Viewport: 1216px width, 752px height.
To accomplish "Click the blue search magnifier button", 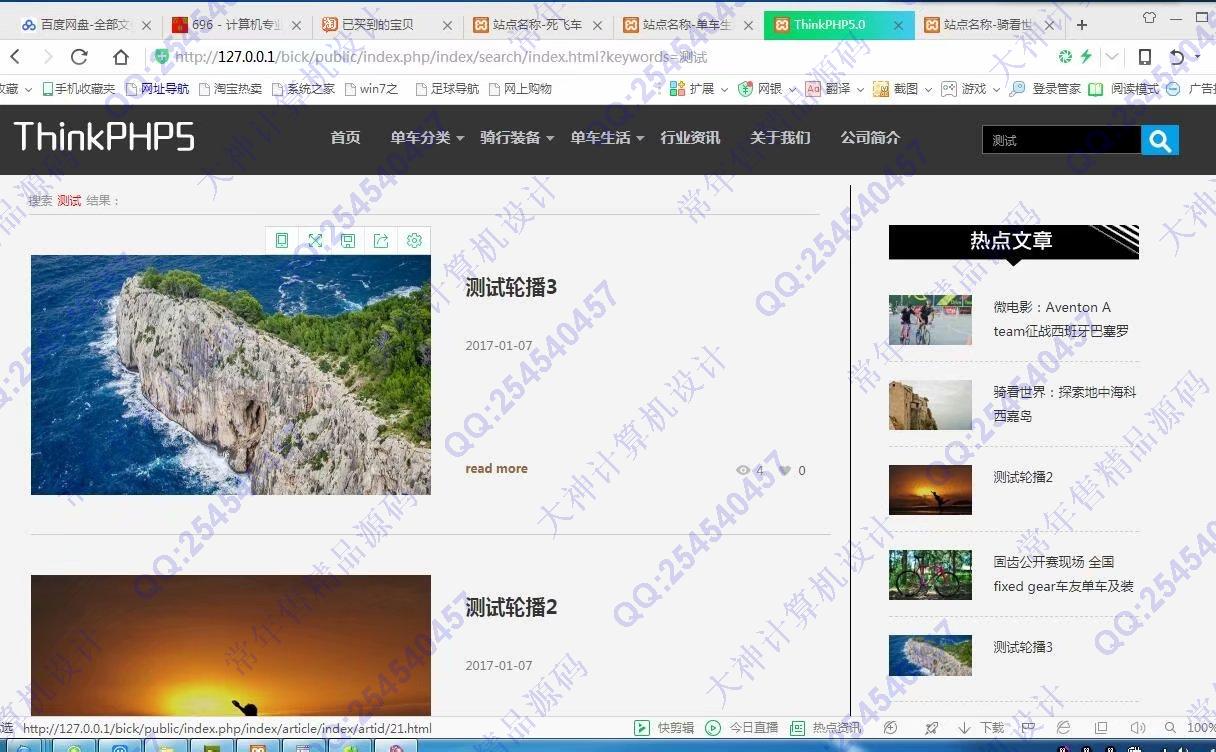I will click(x=1160, y=141).
